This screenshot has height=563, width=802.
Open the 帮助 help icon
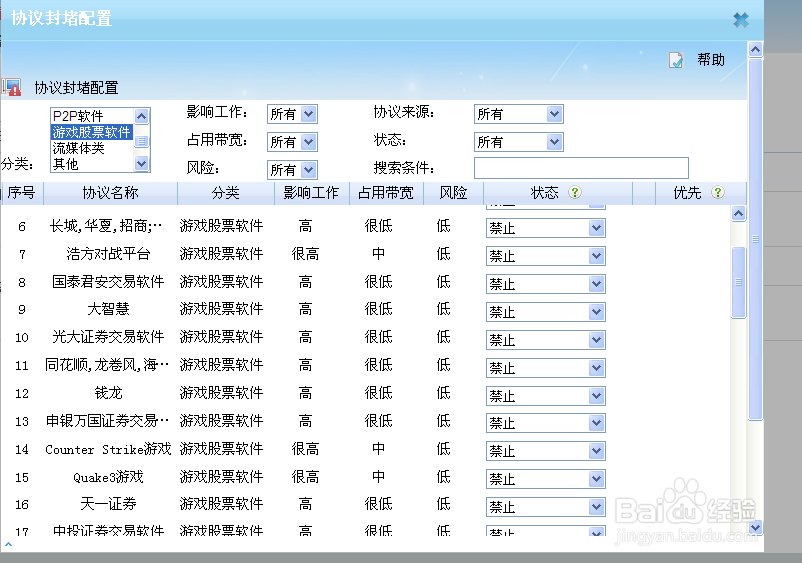click(676, 60)
